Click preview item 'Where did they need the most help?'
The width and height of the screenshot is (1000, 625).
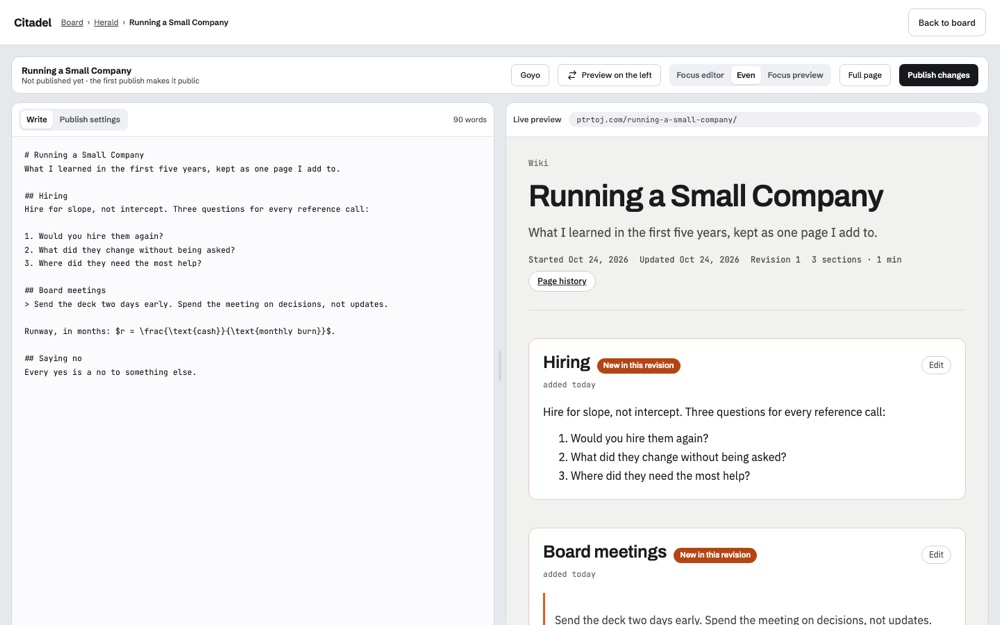point(660,476)
